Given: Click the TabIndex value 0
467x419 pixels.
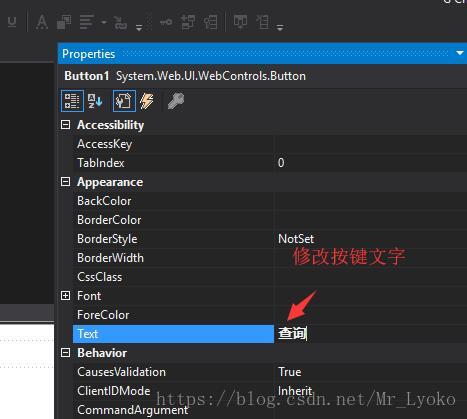Looking at the screenshot, I should [281, 163].
